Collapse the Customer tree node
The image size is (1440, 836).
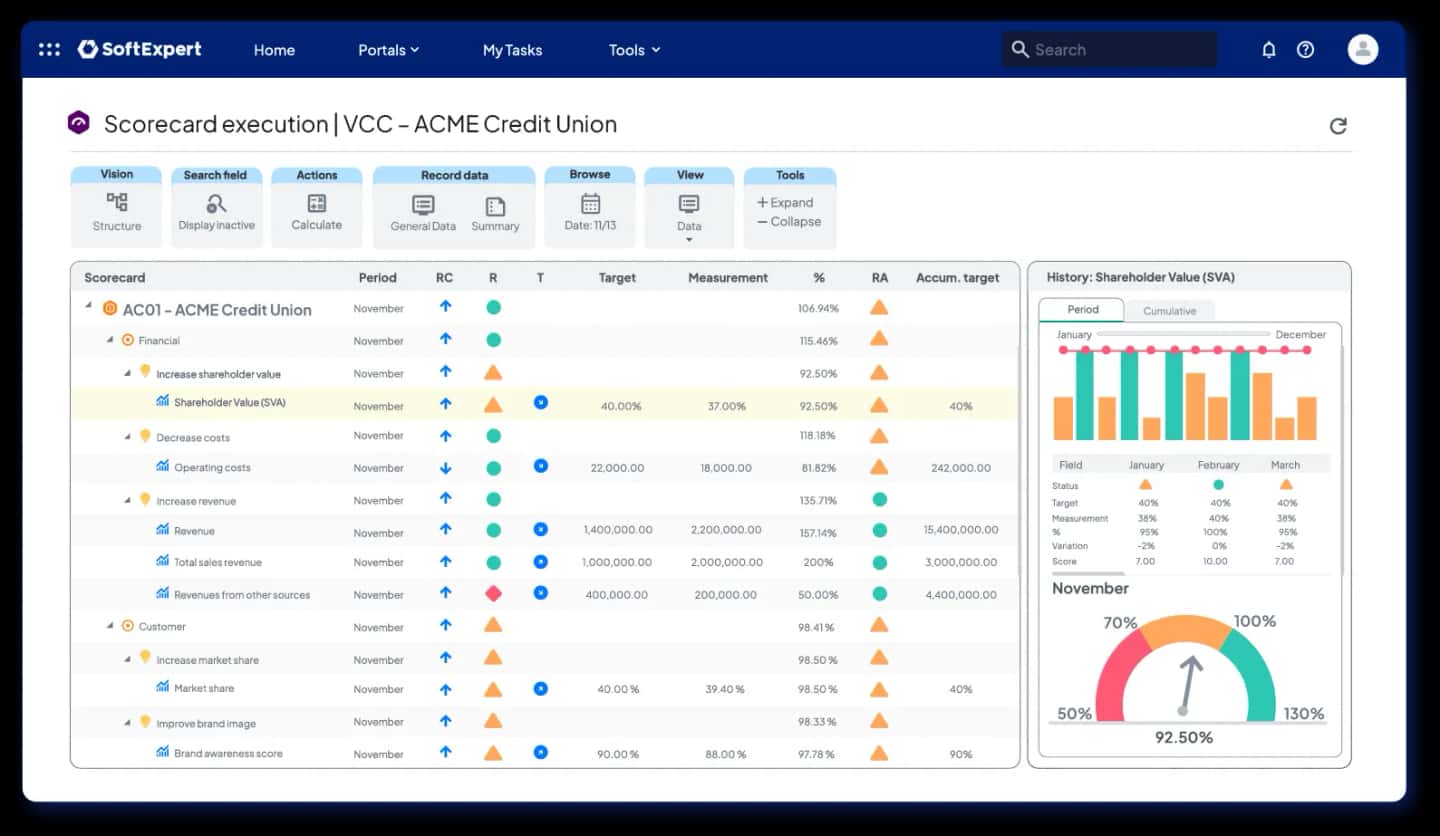point(110,626)
